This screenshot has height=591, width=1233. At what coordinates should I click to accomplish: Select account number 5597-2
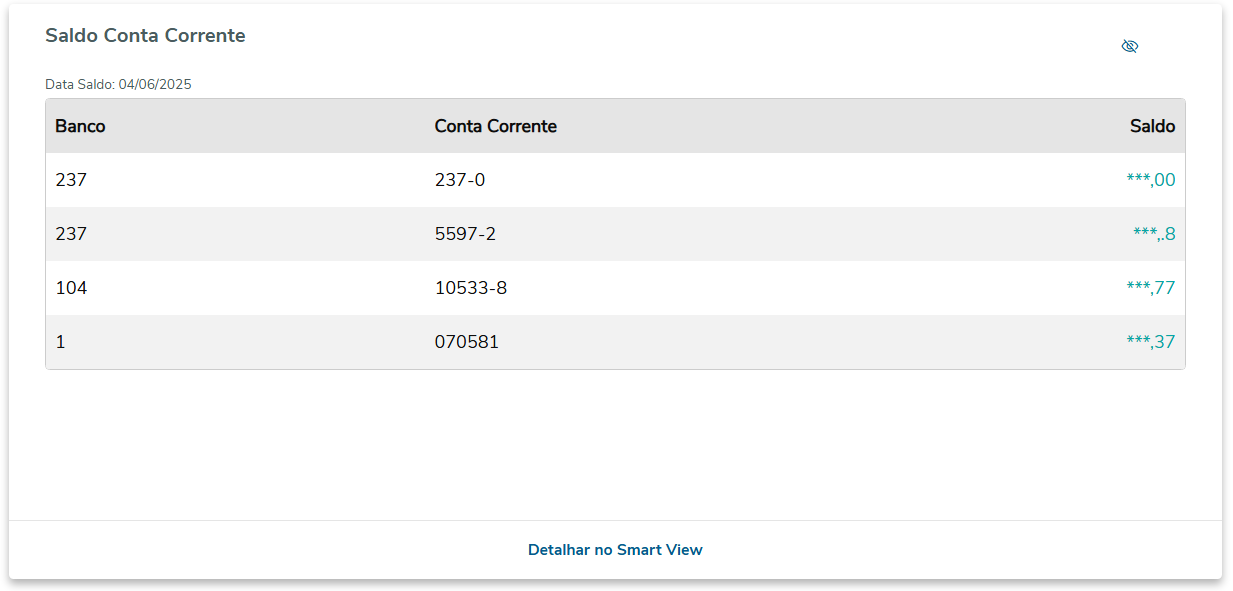tap(465, 234)
